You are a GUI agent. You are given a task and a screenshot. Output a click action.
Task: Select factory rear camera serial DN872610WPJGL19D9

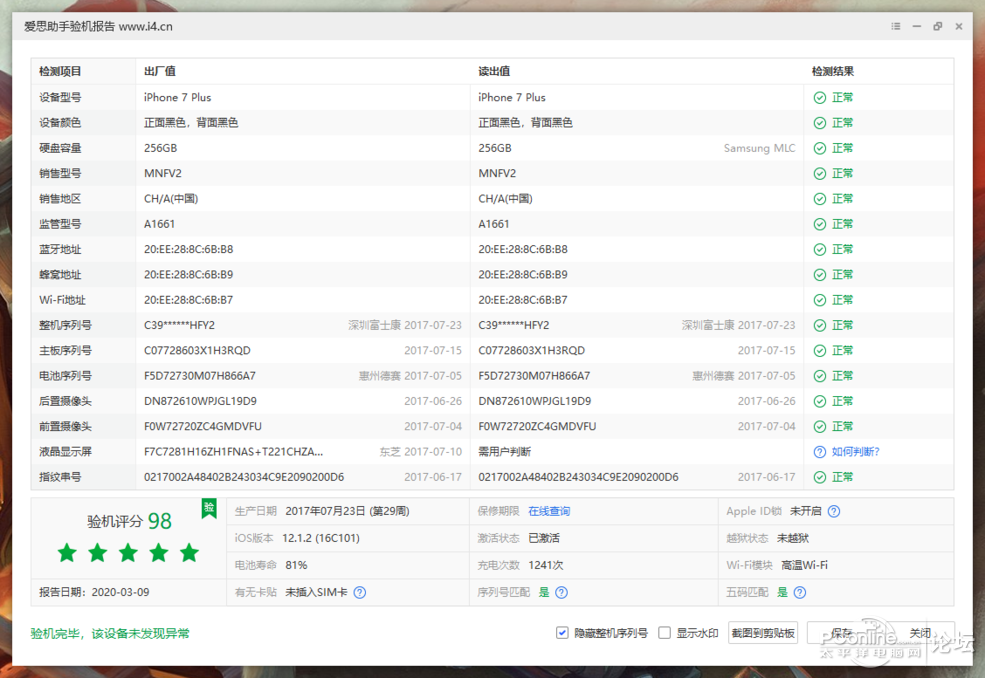tap(200, 402)
